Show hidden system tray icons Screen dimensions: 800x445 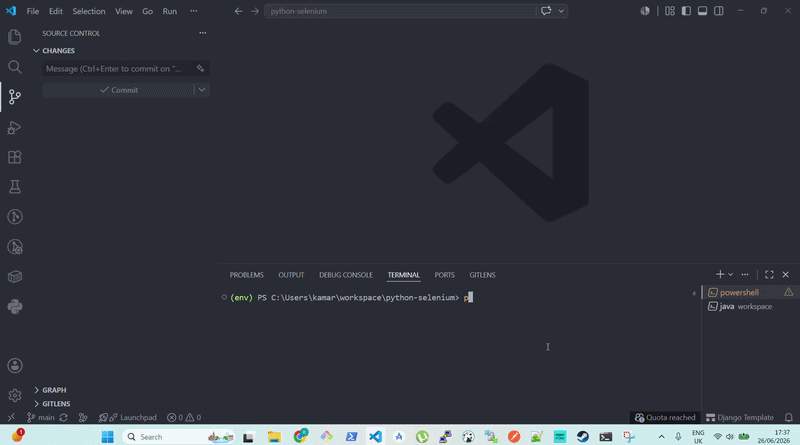[661, 437]
